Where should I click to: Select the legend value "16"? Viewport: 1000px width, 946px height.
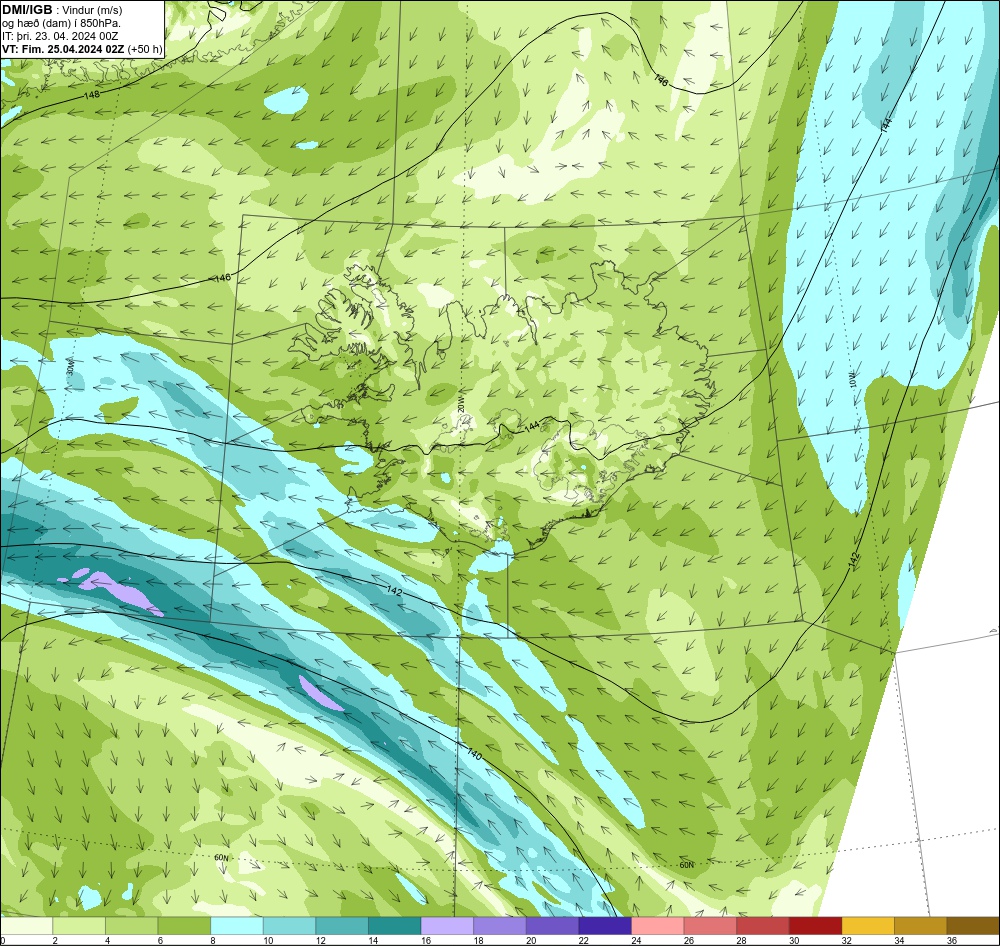click(426, 940)
